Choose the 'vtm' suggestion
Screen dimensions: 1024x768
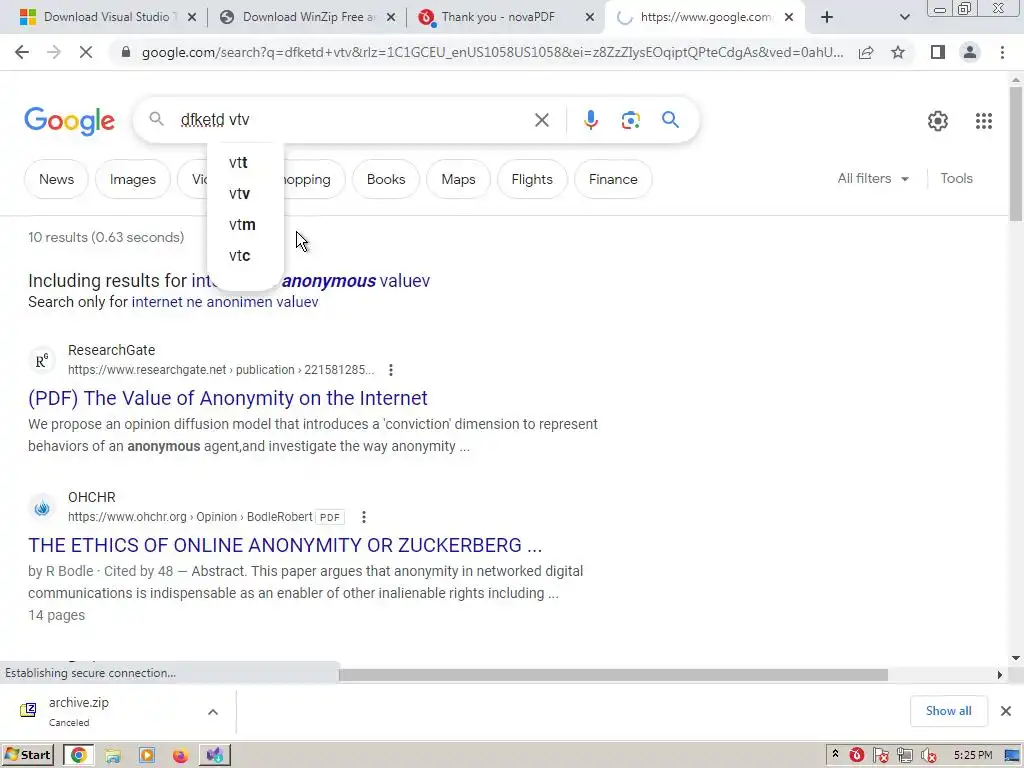(x=246, y=225)
